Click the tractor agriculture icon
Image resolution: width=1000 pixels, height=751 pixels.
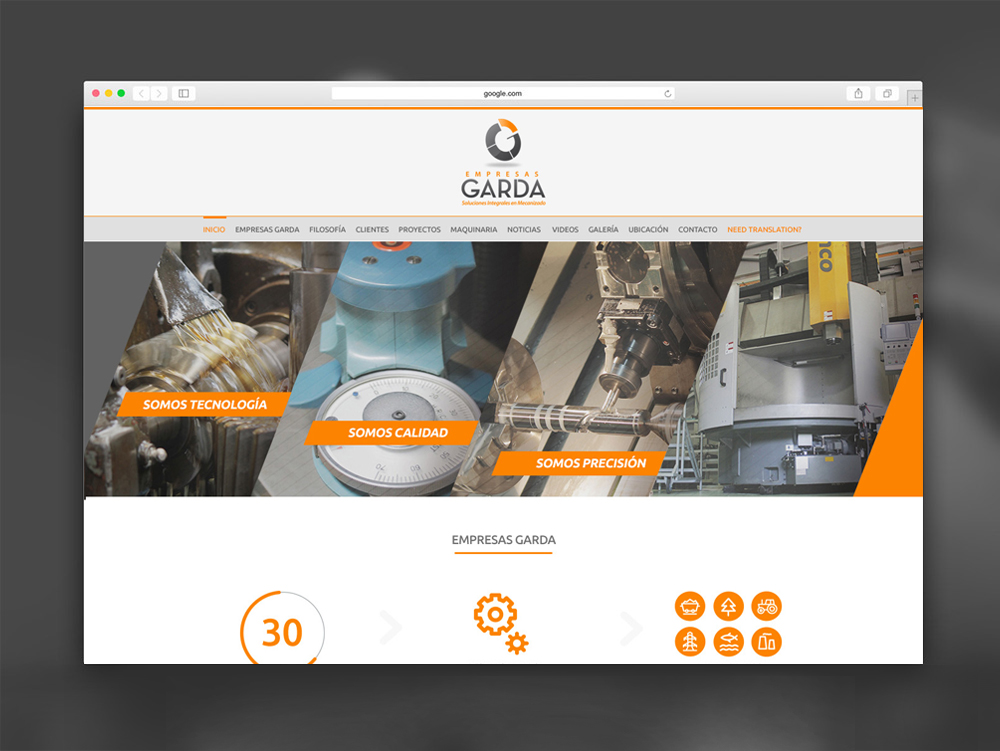(767, 606)
